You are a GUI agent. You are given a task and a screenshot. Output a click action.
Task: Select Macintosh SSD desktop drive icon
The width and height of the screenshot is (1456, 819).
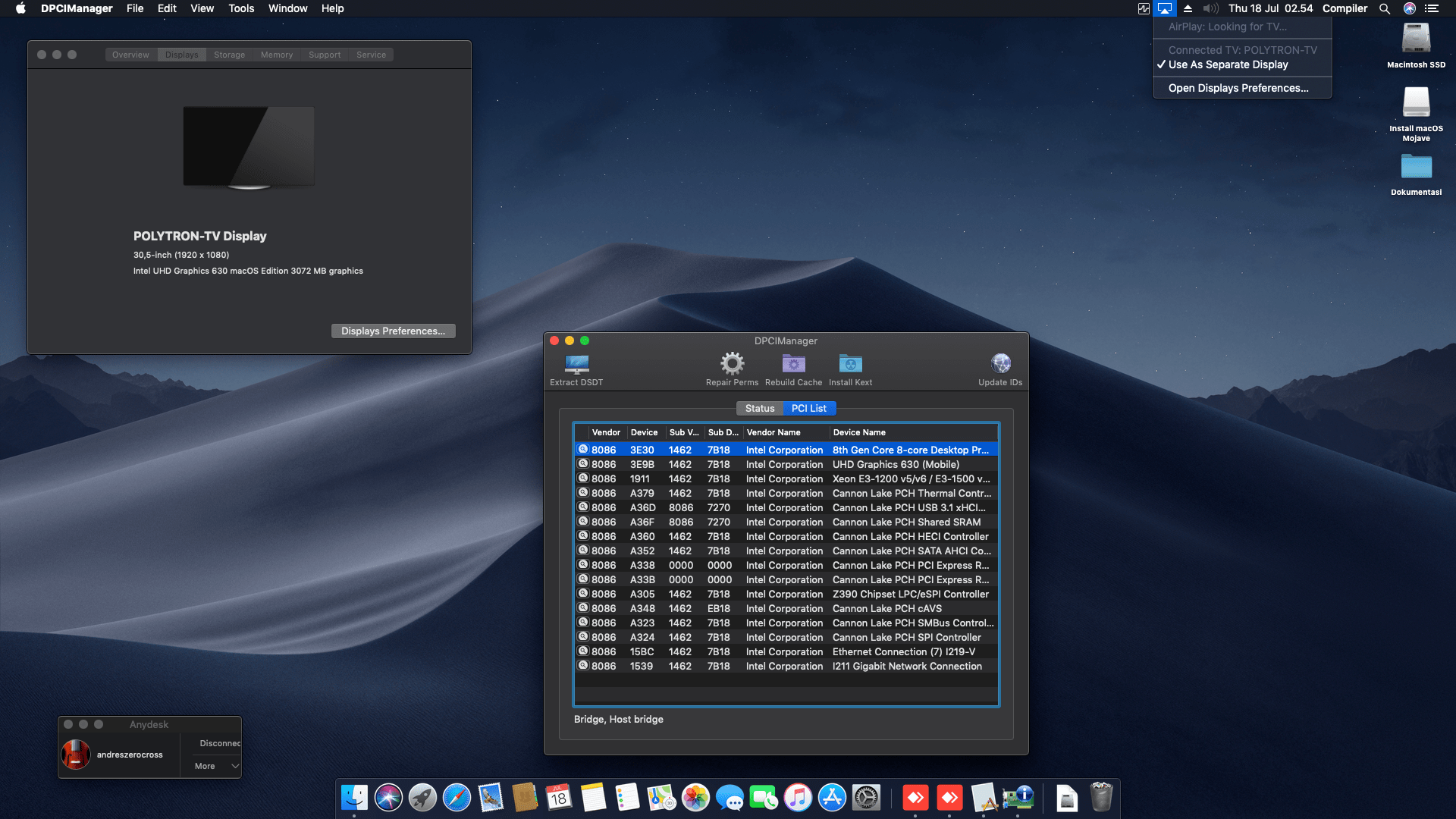[1416, 38]
